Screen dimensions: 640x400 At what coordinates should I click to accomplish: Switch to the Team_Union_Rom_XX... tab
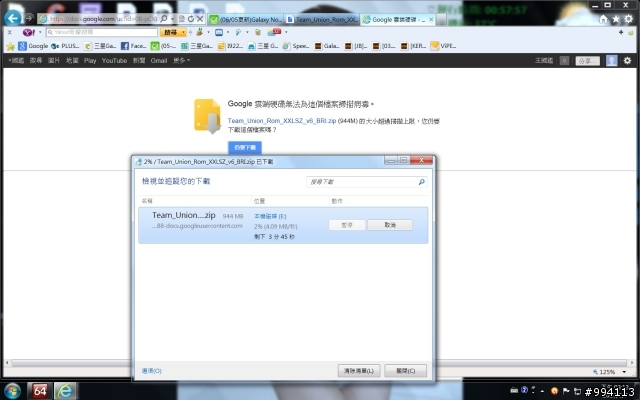point(322,20)
